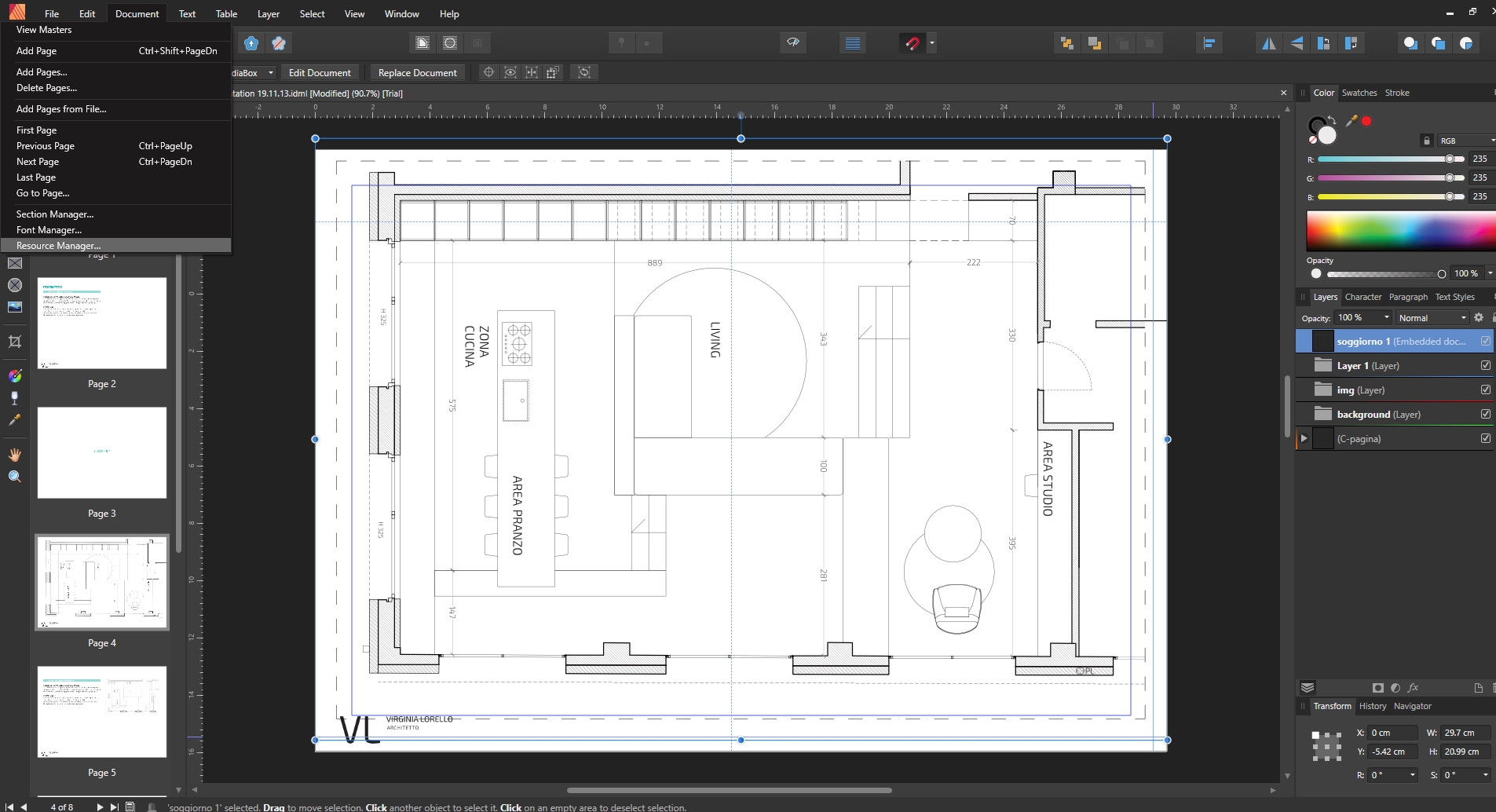This screenshot has width=1496, height=812.
Task: Hide the soggiorno 1 layer
Action: point(1485,341)
